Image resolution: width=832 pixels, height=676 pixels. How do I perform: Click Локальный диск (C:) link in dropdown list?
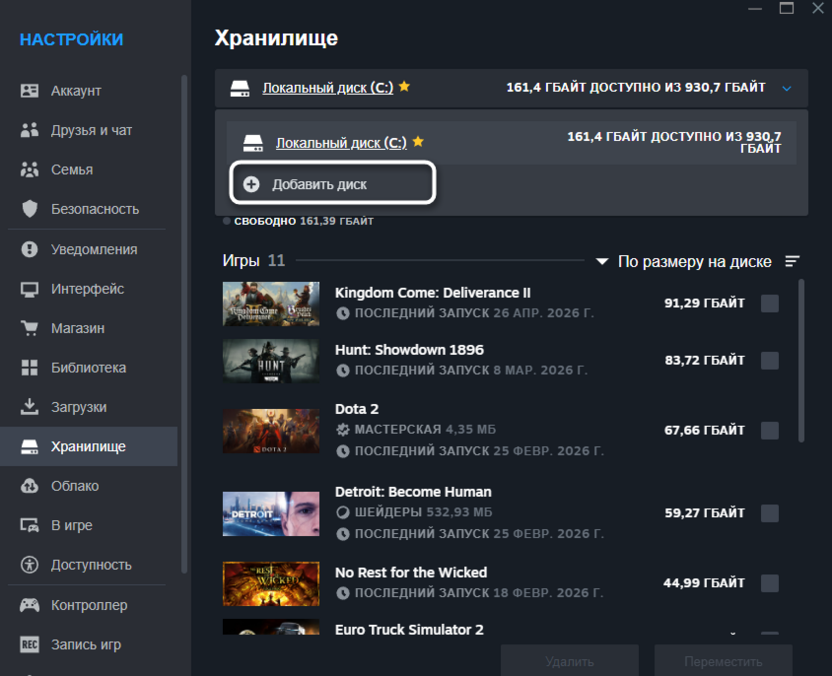click(341, 143)
